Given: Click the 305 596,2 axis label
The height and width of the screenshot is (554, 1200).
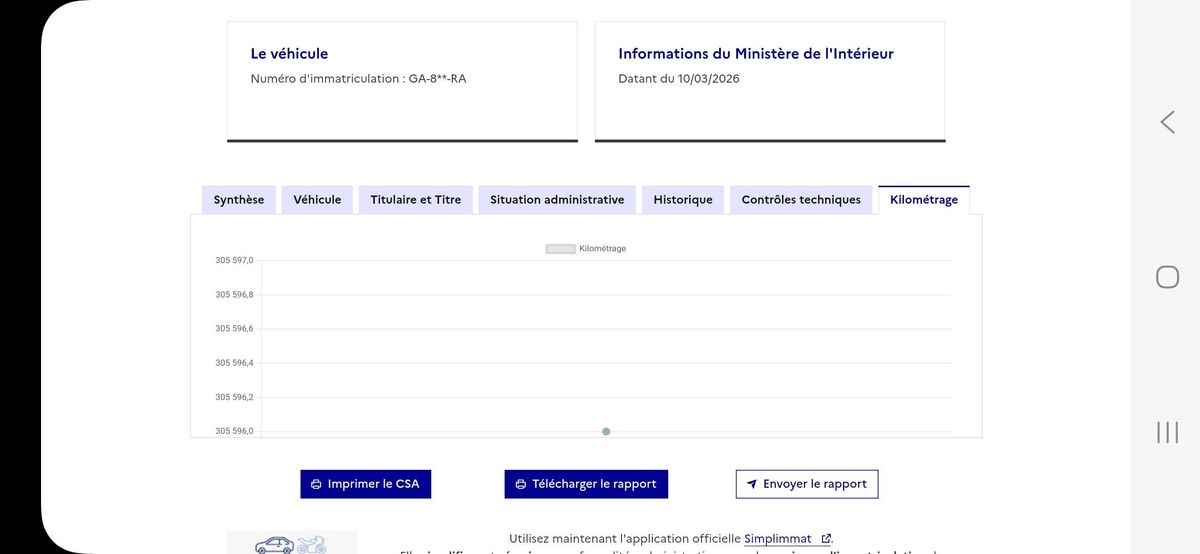Looking at the screenshot, I should pyautogui.click(x=234, y=397).
